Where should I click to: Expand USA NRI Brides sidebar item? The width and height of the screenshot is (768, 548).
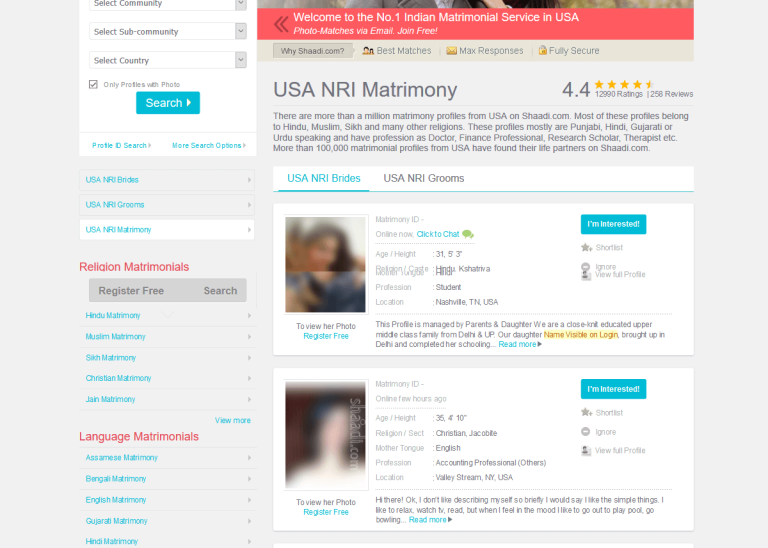[167, 180]
